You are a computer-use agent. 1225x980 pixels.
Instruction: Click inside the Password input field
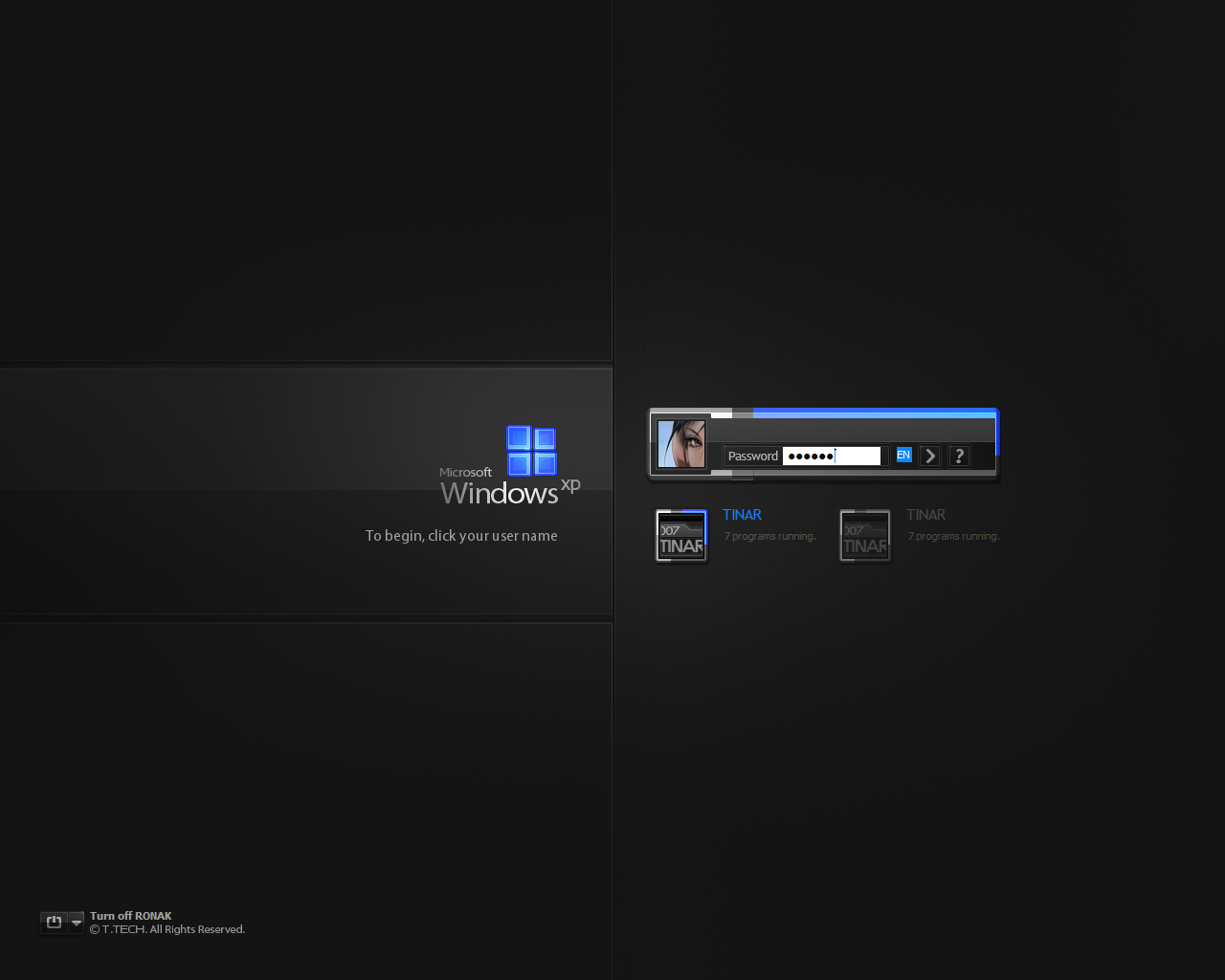[832, 456]
